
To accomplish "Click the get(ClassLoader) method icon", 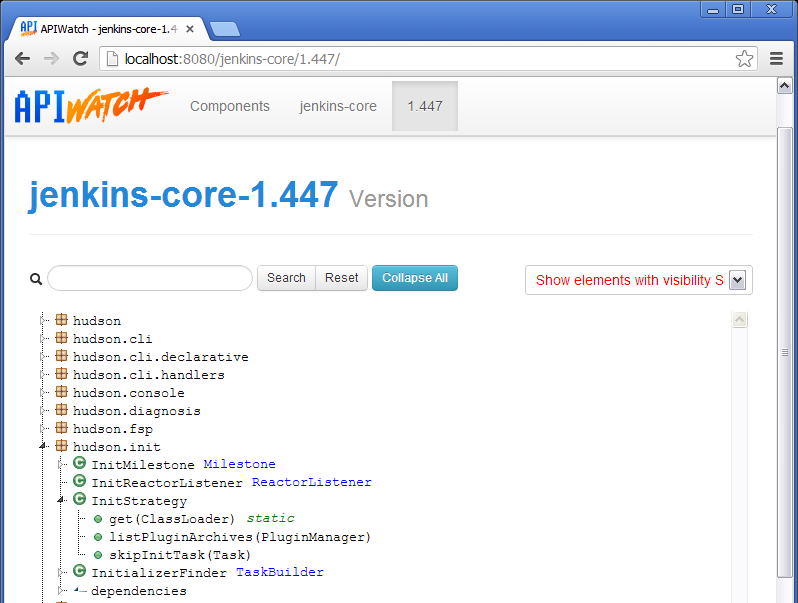I will tap(98, 519).
